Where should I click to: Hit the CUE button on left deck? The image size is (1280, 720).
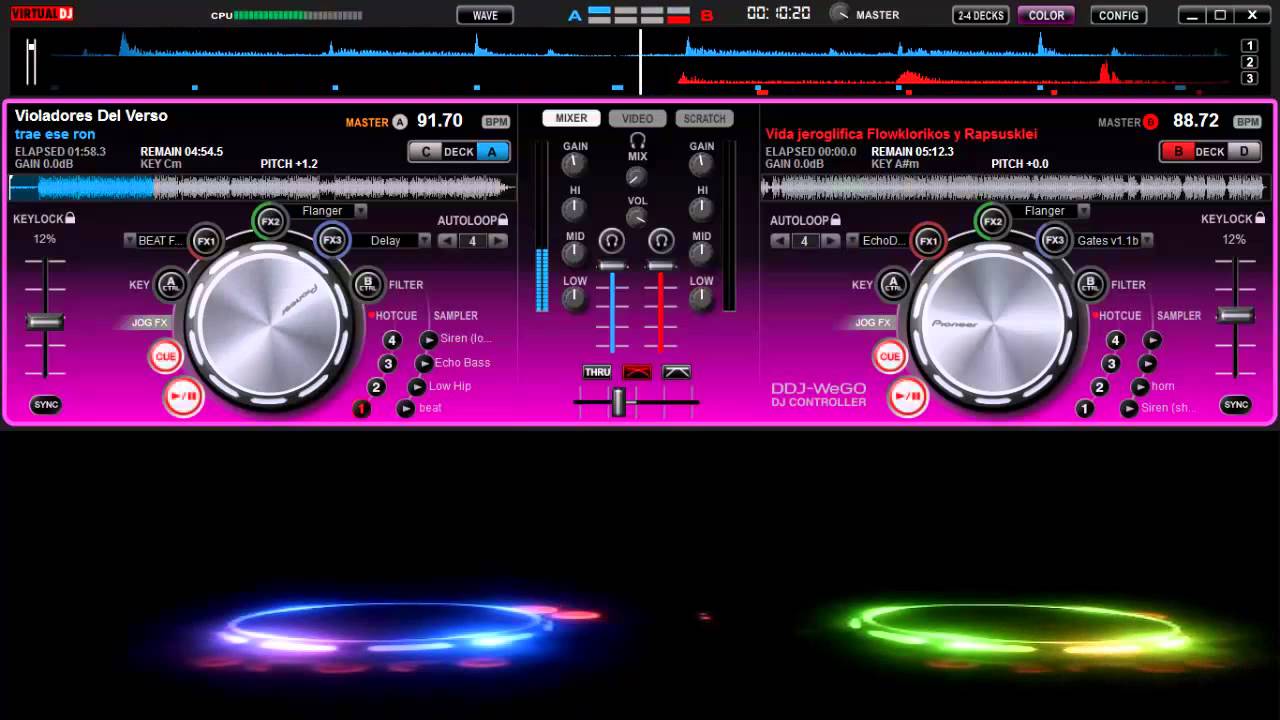coord(166,356)
